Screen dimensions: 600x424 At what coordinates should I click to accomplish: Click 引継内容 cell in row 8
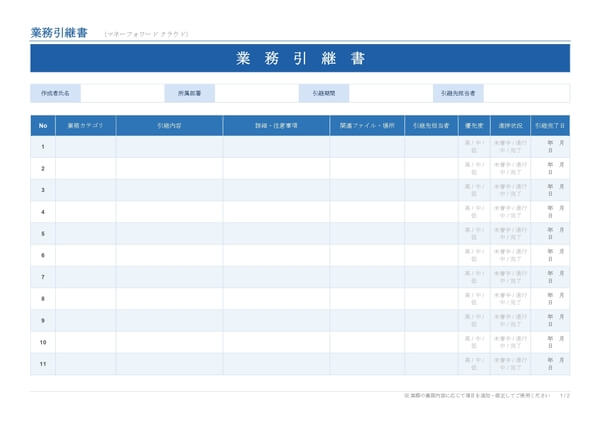pyautogui.click(x=169, y=299)
